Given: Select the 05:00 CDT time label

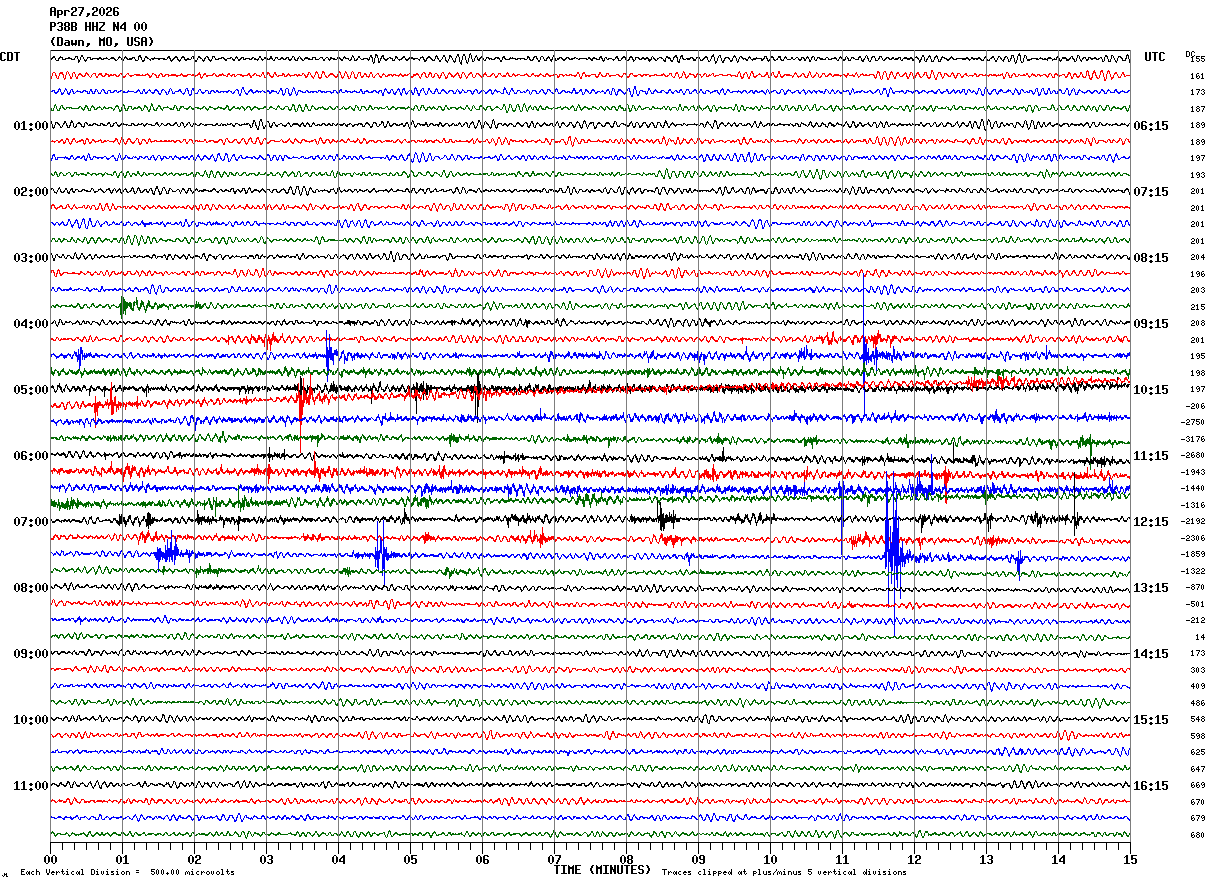Looking at the screenshot, I should [x=30, y=390].
